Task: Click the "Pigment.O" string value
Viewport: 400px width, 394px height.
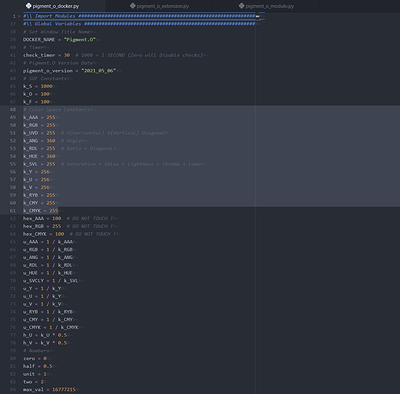Action: [80, 39]
